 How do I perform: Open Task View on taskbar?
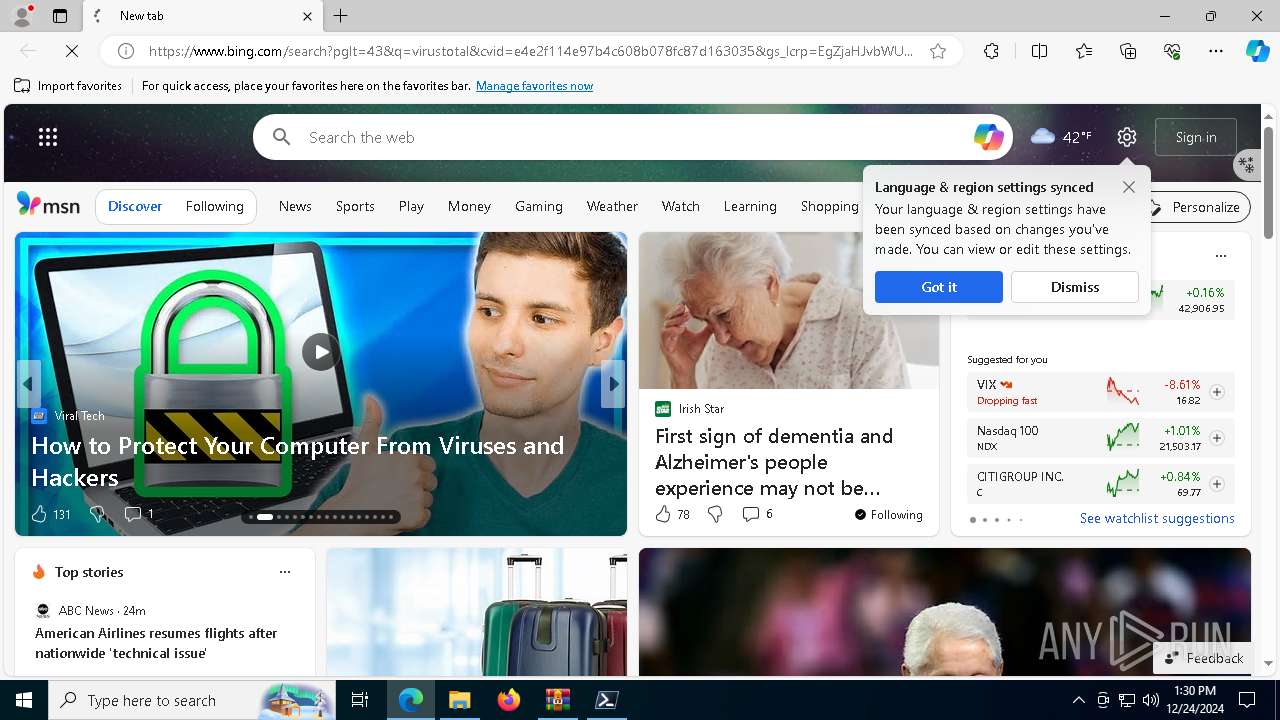(360, 700)
